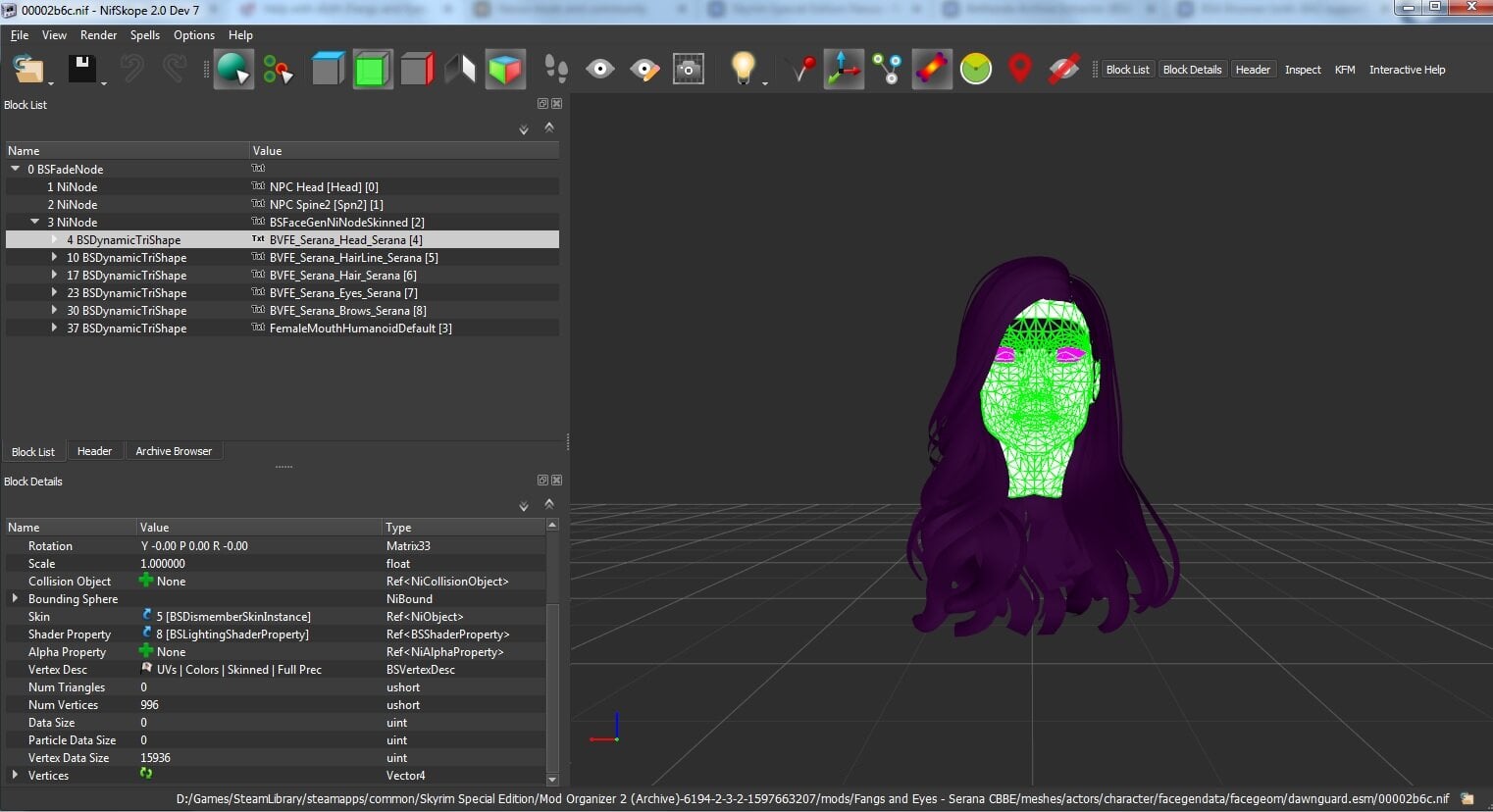This screenshot has width=1493, height=812.
Task: Click green plus icon for Alpha Property
Action: click(x=146, y=651)
